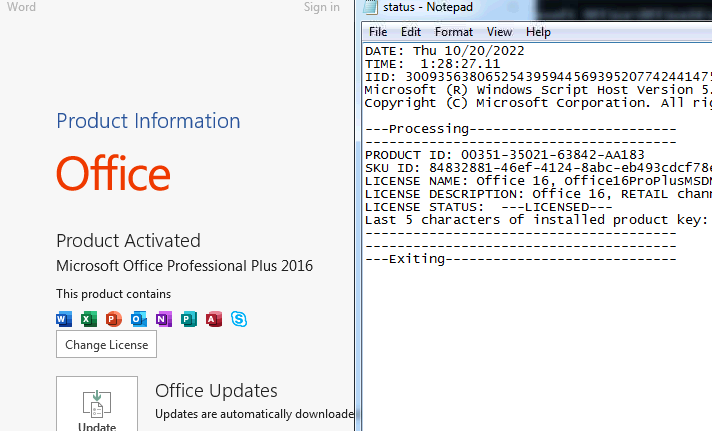This screenshot has height=431, width=712.
Task: Click the Word title at the top left
Action: [x=21, y=7]
